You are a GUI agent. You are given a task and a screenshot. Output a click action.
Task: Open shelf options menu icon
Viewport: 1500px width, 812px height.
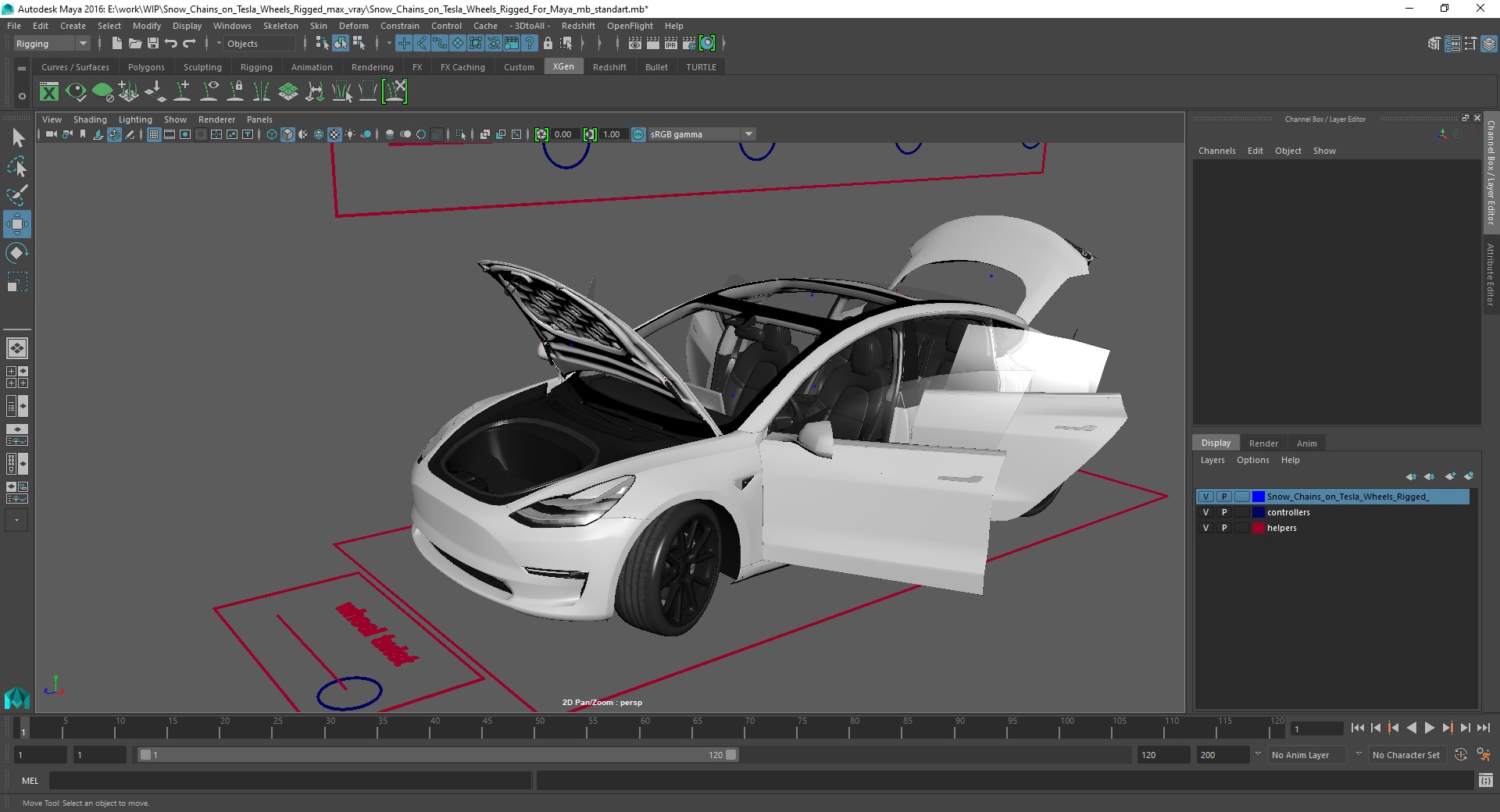point(22,69)
